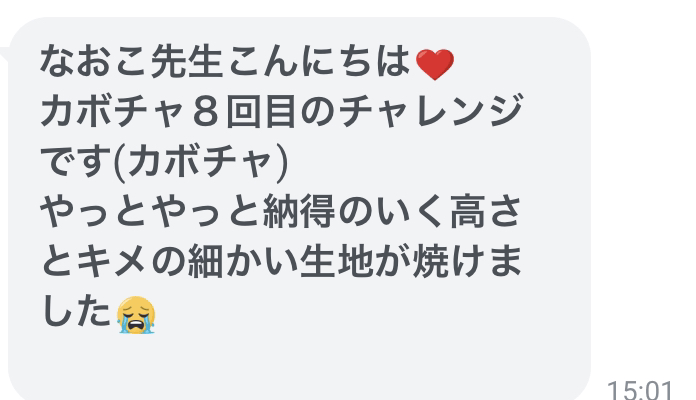Click the word 細かい in the message
The width and height of the screenshot is (696, 400).
[x=243, y=262]
